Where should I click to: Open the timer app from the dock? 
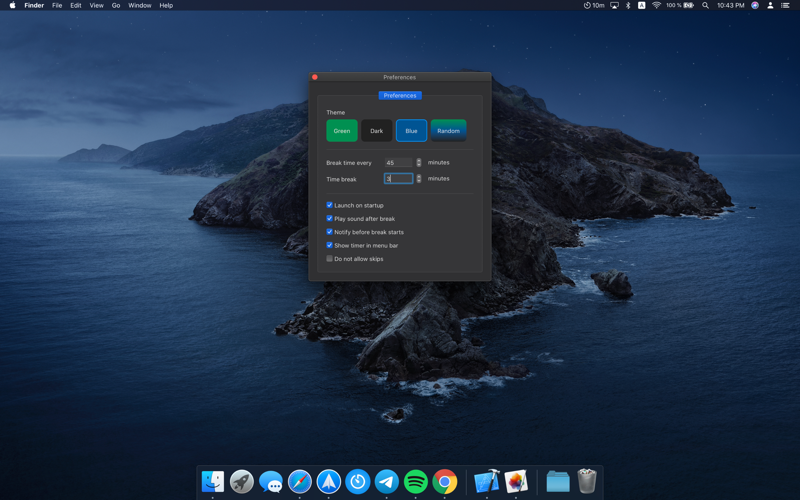tap(358, 481)
